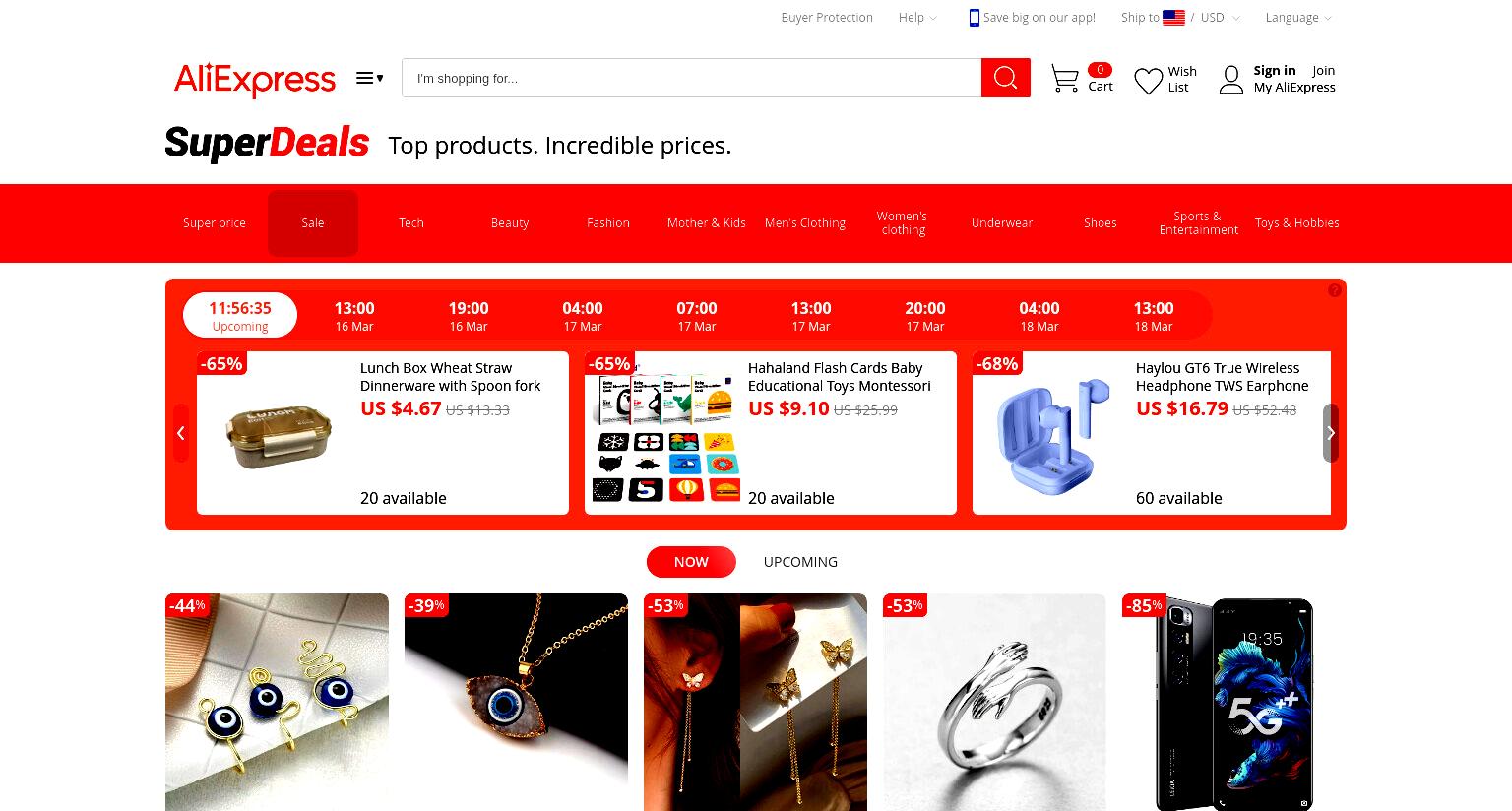The height and width of the screenshot is (811, 1512).
Task: Switch to UPCOMING deals
Action: click(800, 562)
